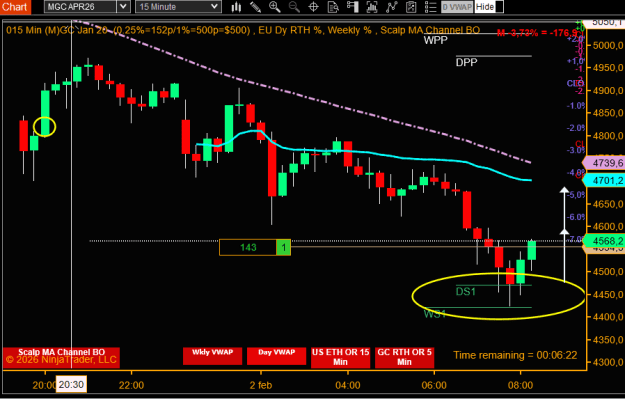Open the indicators line-graph icon
This screenshot has width=625, height=399.
click(391, 7)
